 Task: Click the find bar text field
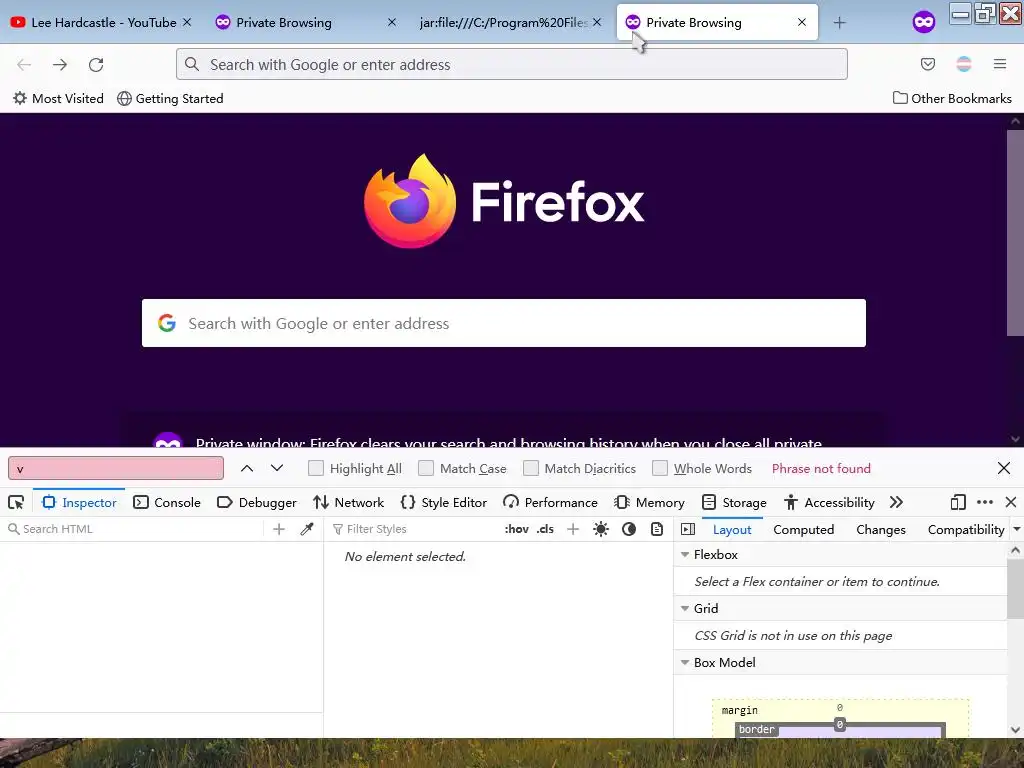tap(116, 468)
